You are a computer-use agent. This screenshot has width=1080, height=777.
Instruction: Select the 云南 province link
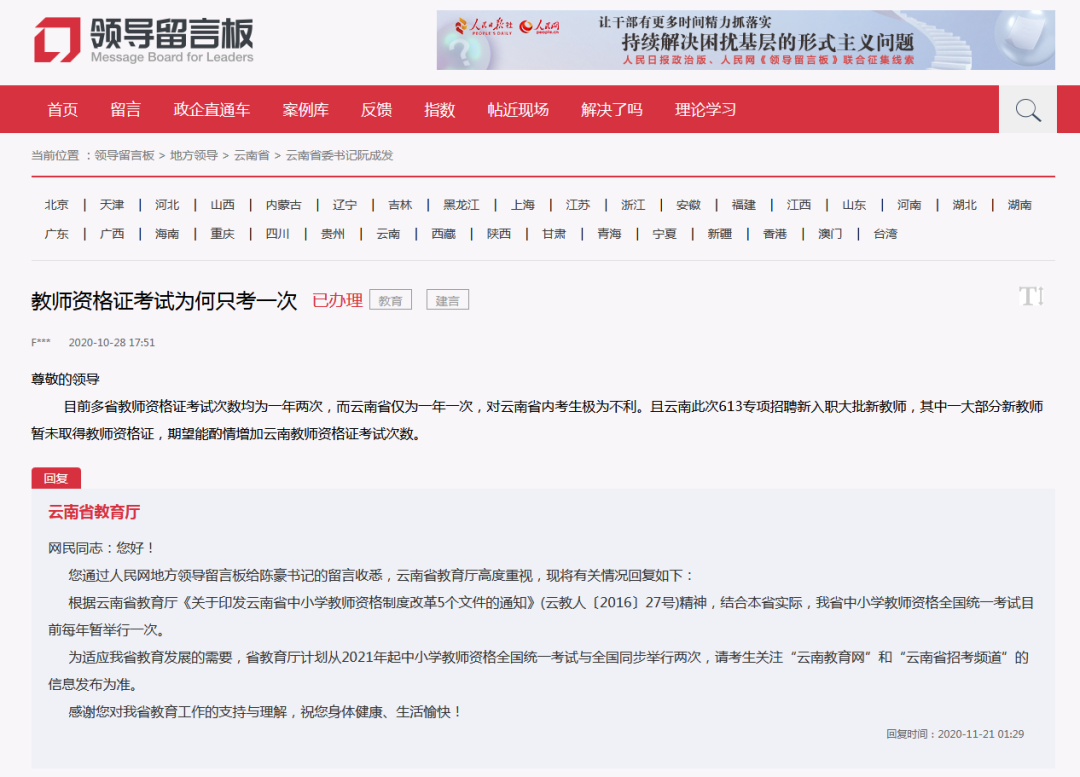click(388, 233)
